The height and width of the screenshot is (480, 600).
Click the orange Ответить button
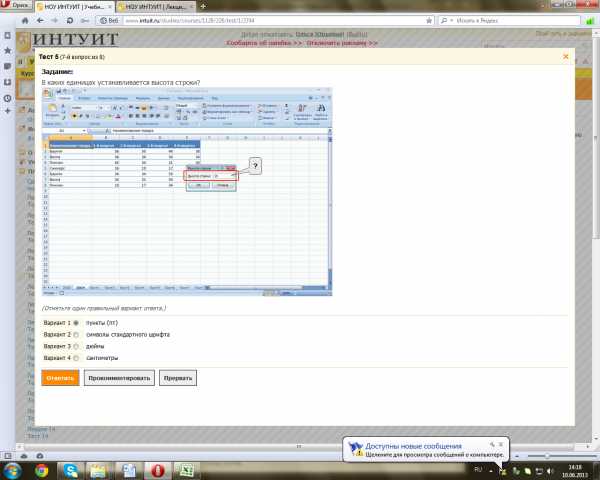[x=60, y=378]
